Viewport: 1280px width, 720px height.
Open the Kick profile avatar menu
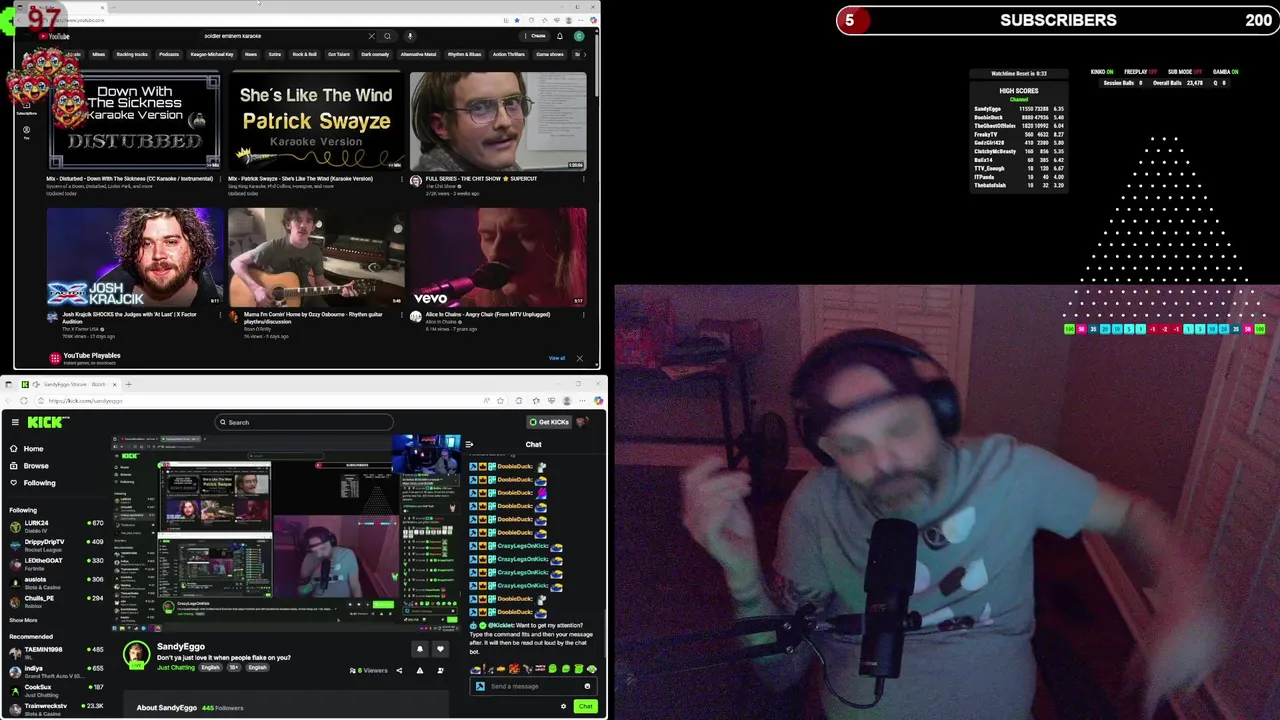pos(582,422)
